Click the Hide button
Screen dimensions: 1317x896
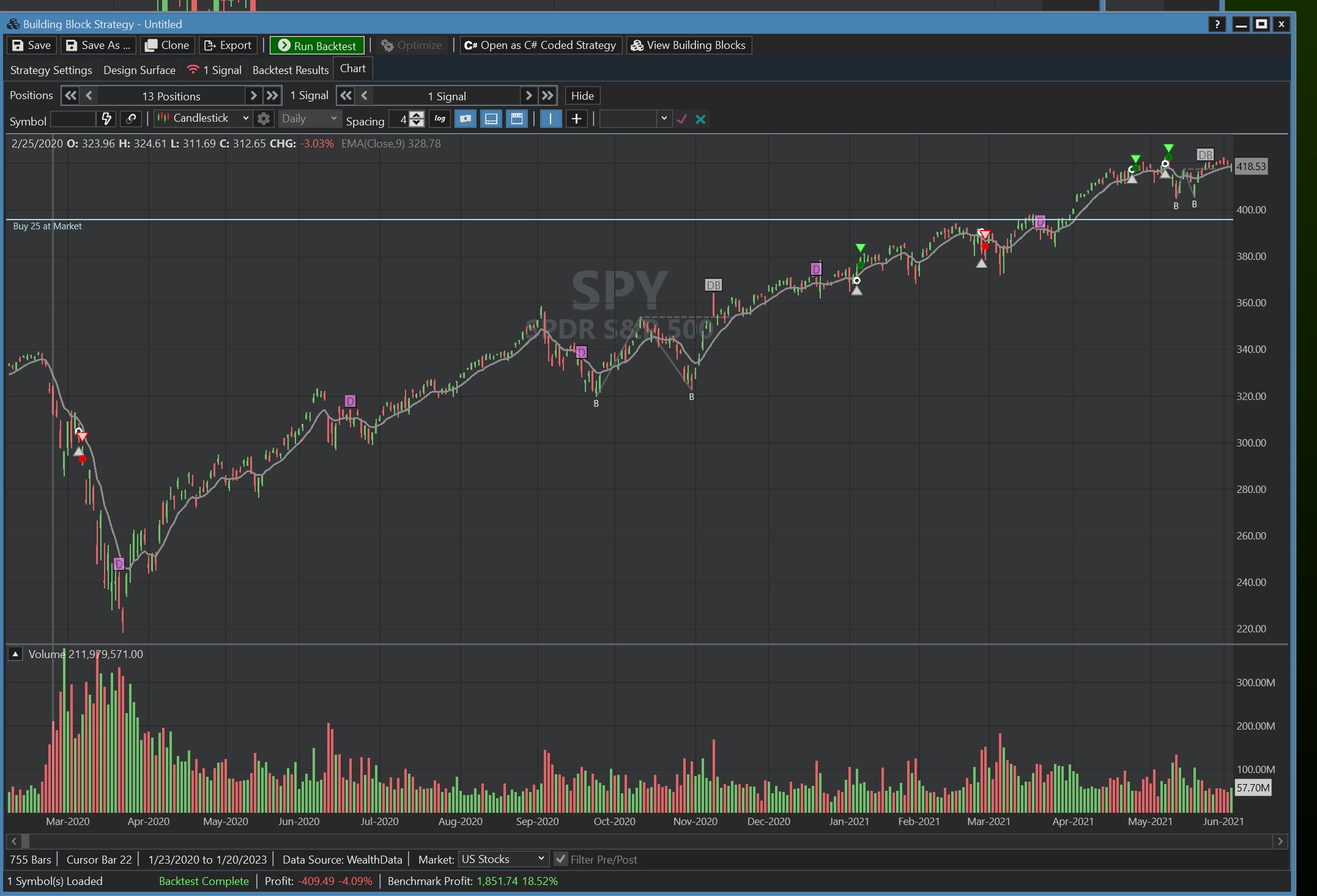coord(582,95)
